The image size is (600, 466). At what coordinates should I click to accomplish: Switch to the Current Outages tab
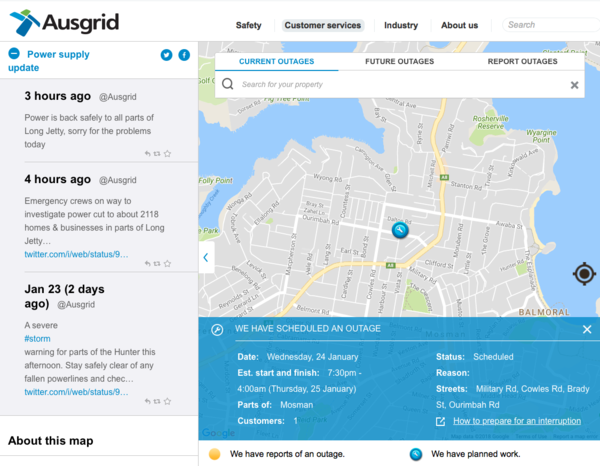pos(276,61)
